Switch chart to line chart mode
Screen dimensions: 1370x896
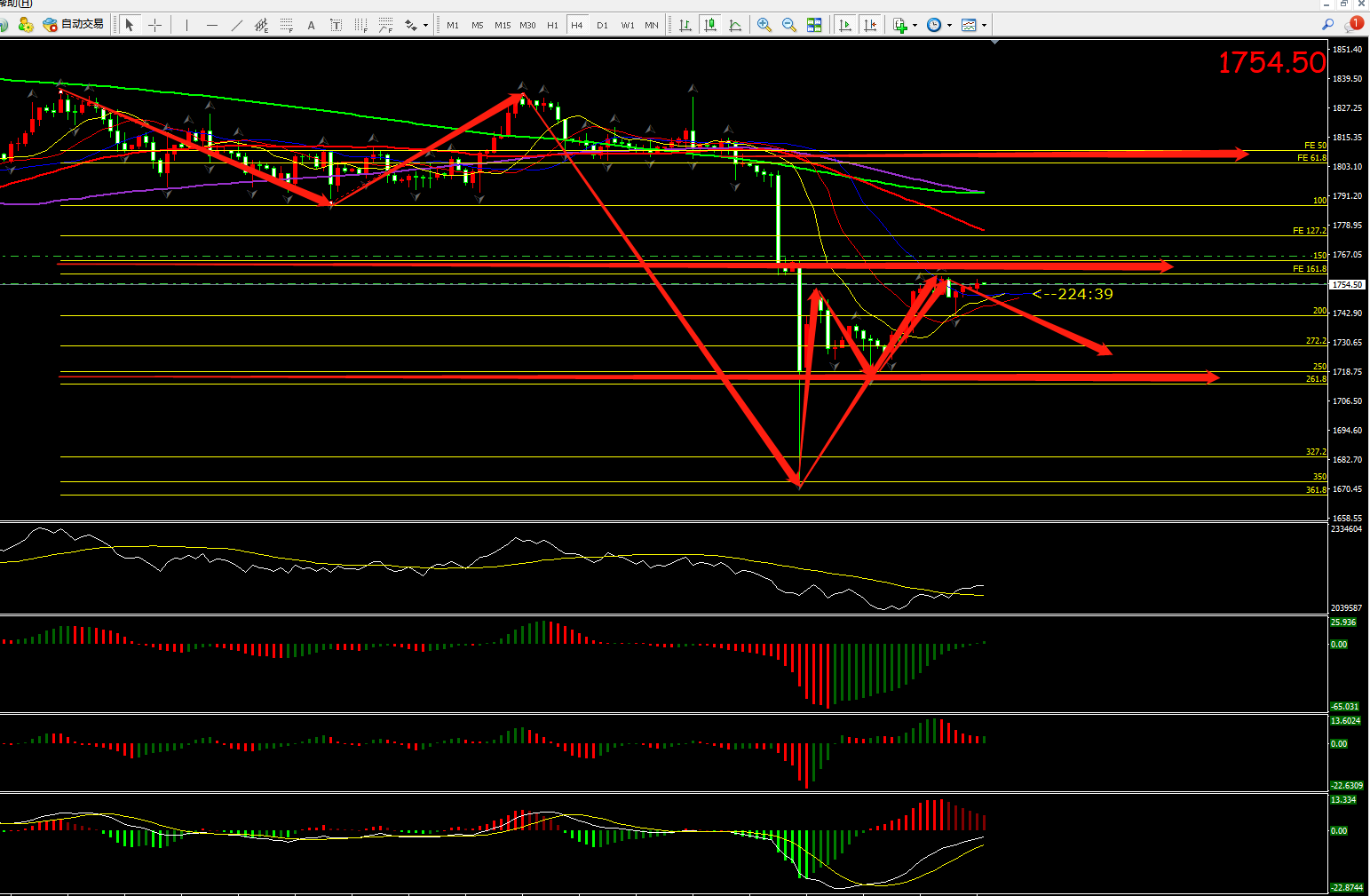point(735,25)
